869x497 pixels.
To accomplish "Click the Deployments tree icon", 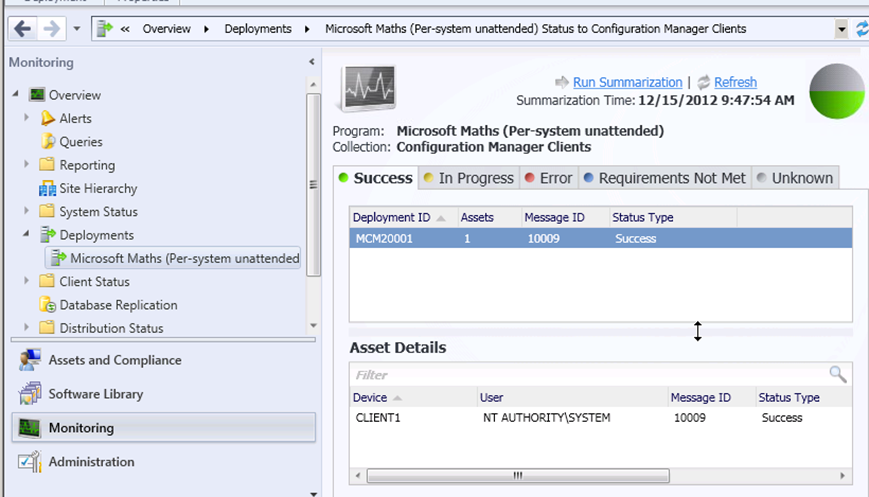I will point(48,234).
